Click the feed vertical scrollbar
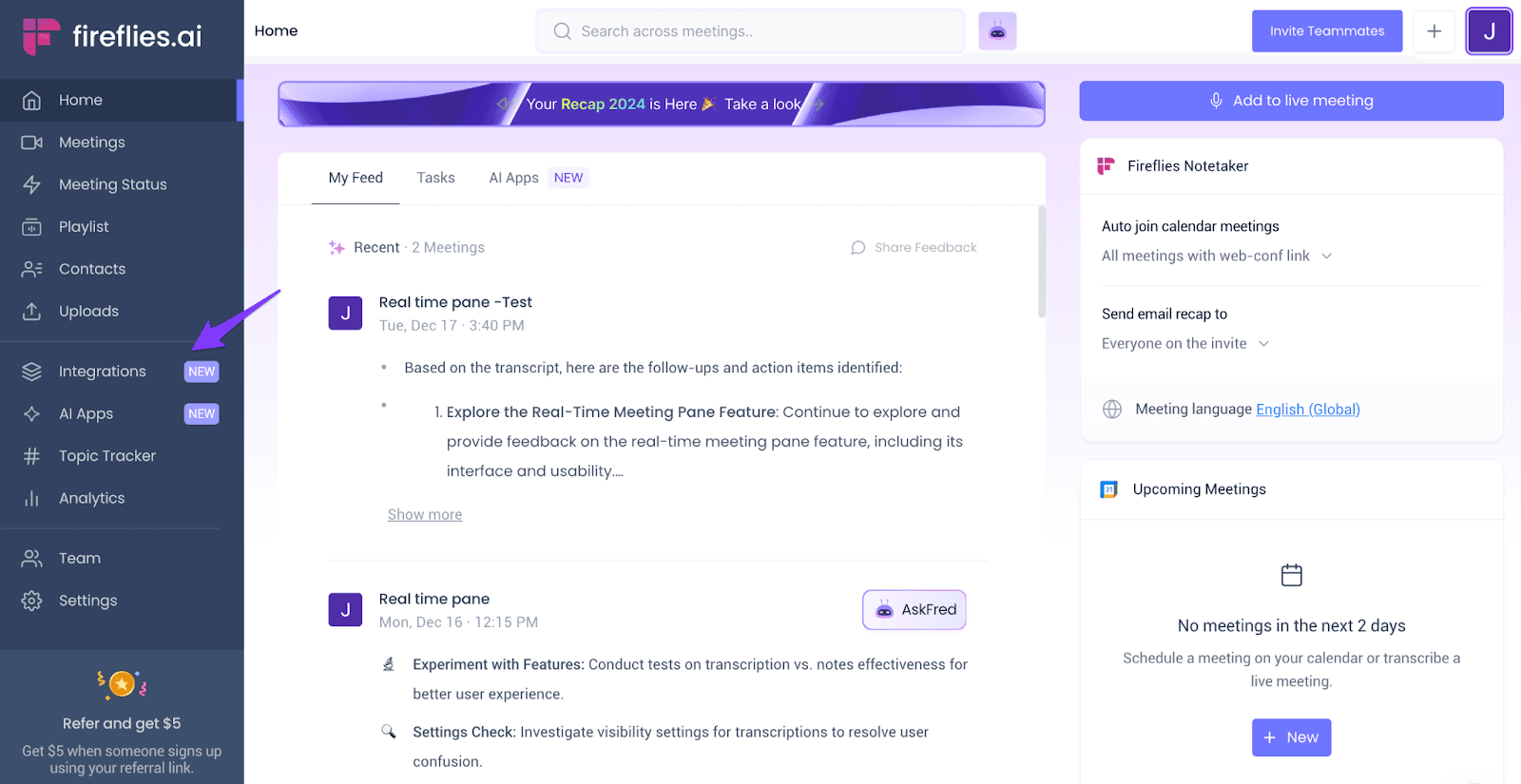Screen dimensions: 1521x784 coord(1042,261)
